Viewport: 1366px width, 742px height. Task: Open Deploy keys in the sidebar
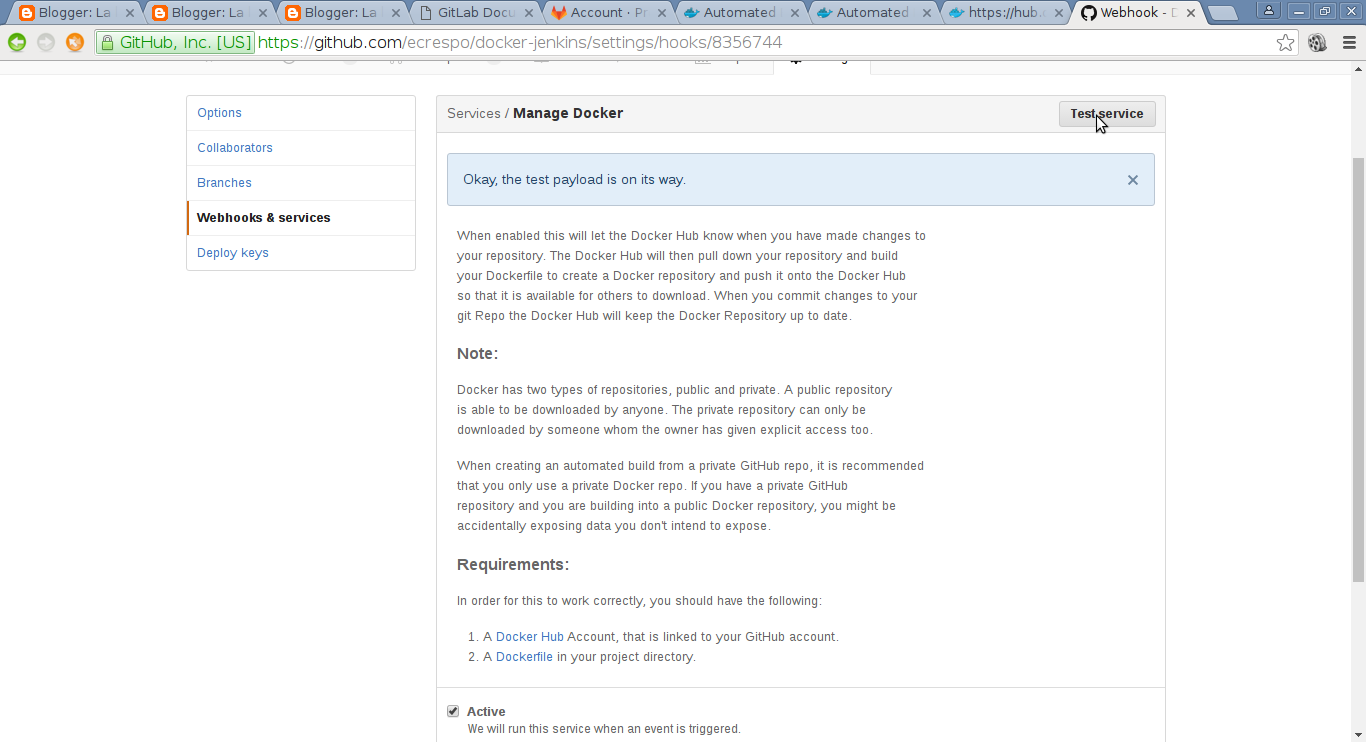pos(233,253)
